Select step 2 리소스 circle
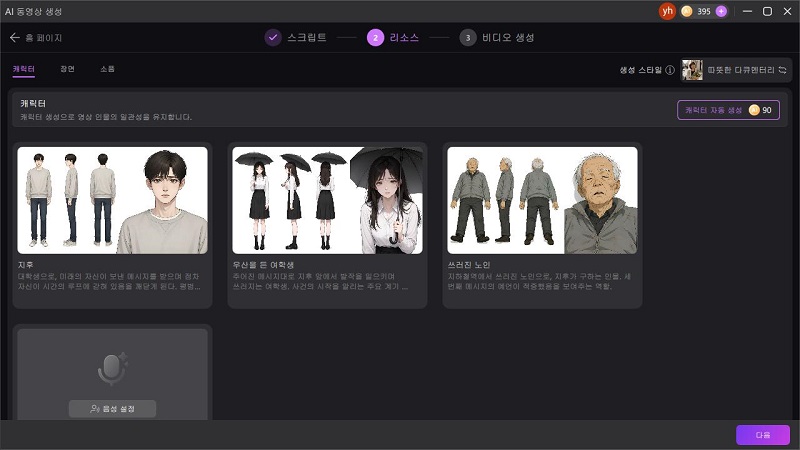This screenshot has width=800, height=450. click(x=376, y=37)
